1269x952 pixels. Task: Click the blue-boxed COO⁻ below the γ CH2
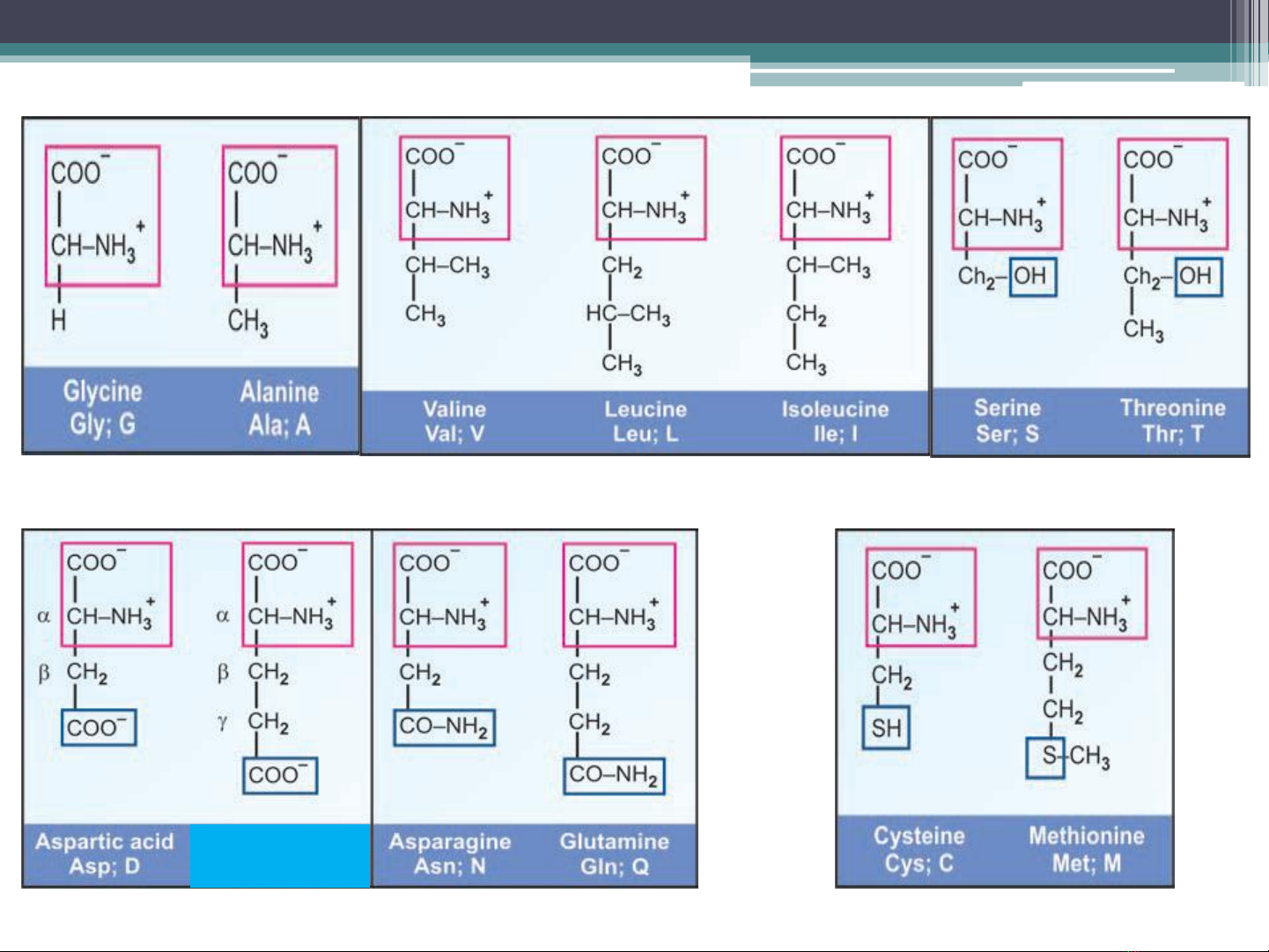[x=279, y=776]
